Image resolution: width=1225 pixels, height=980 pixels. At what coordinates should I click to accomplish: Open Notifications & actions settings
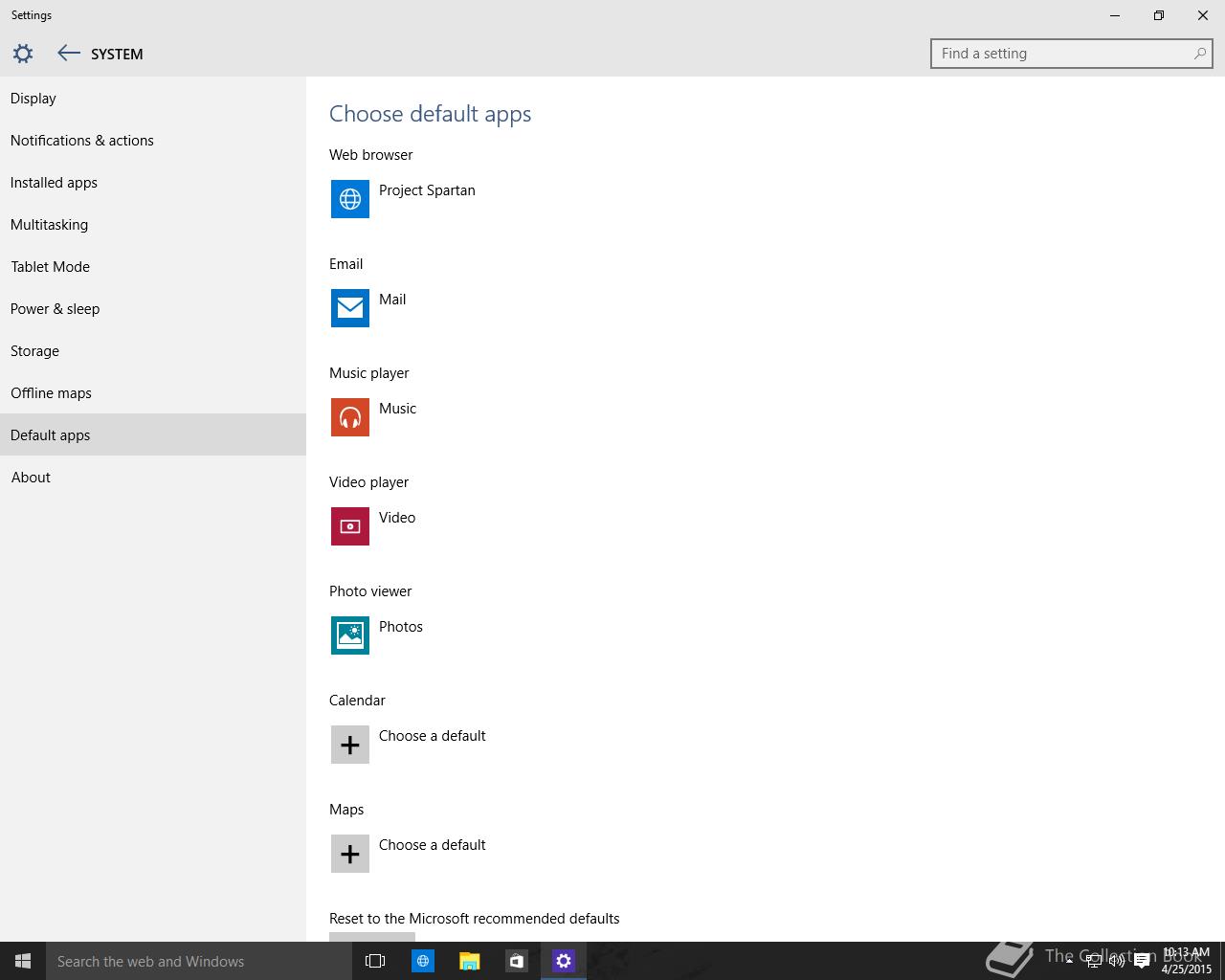click(x=153, y=140)
